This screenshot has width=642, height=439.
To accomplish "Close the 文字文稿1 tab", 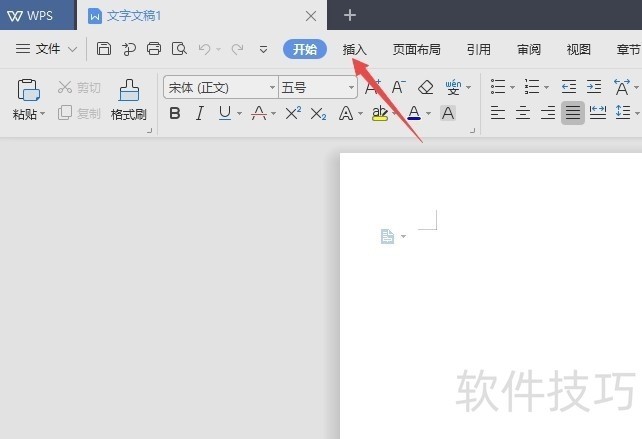I will click(311, 16).
